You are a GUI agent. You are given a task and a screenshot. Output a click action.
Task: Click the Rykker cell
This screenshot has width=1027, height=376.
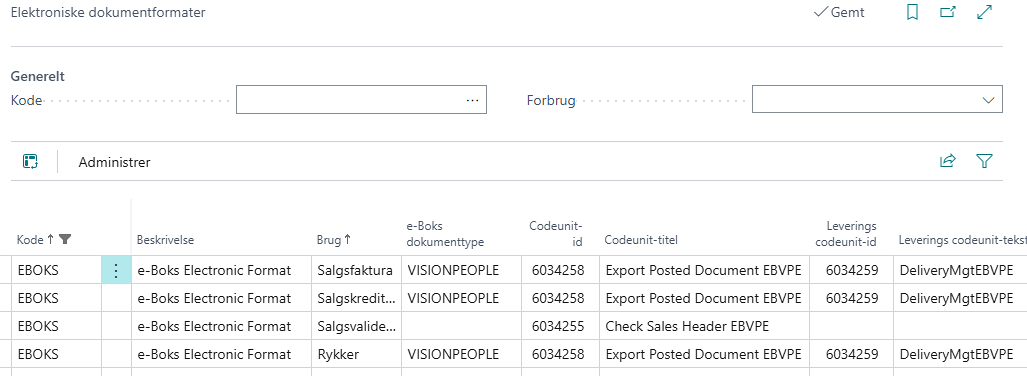point(356,354)
